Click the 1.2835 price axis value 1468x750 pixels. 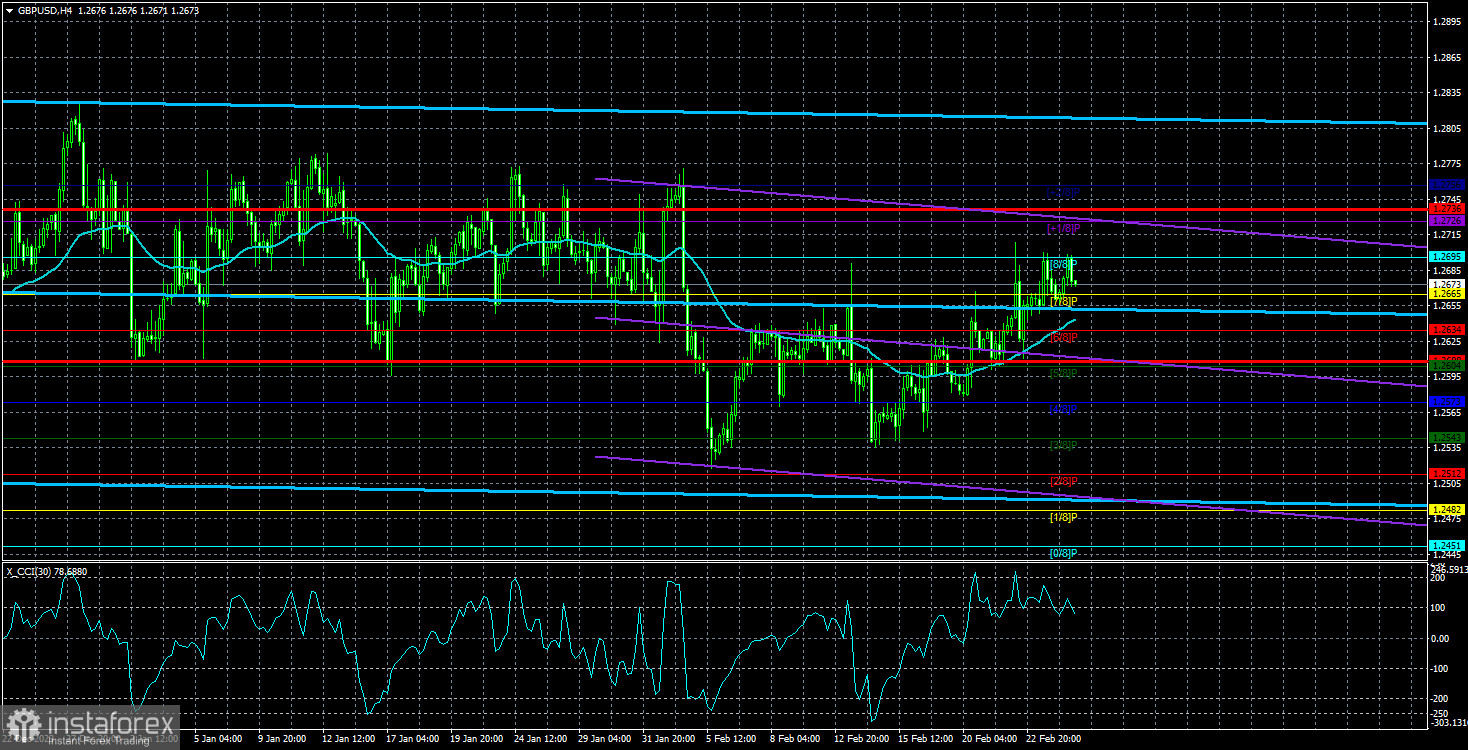click(x=1448, y=93)
